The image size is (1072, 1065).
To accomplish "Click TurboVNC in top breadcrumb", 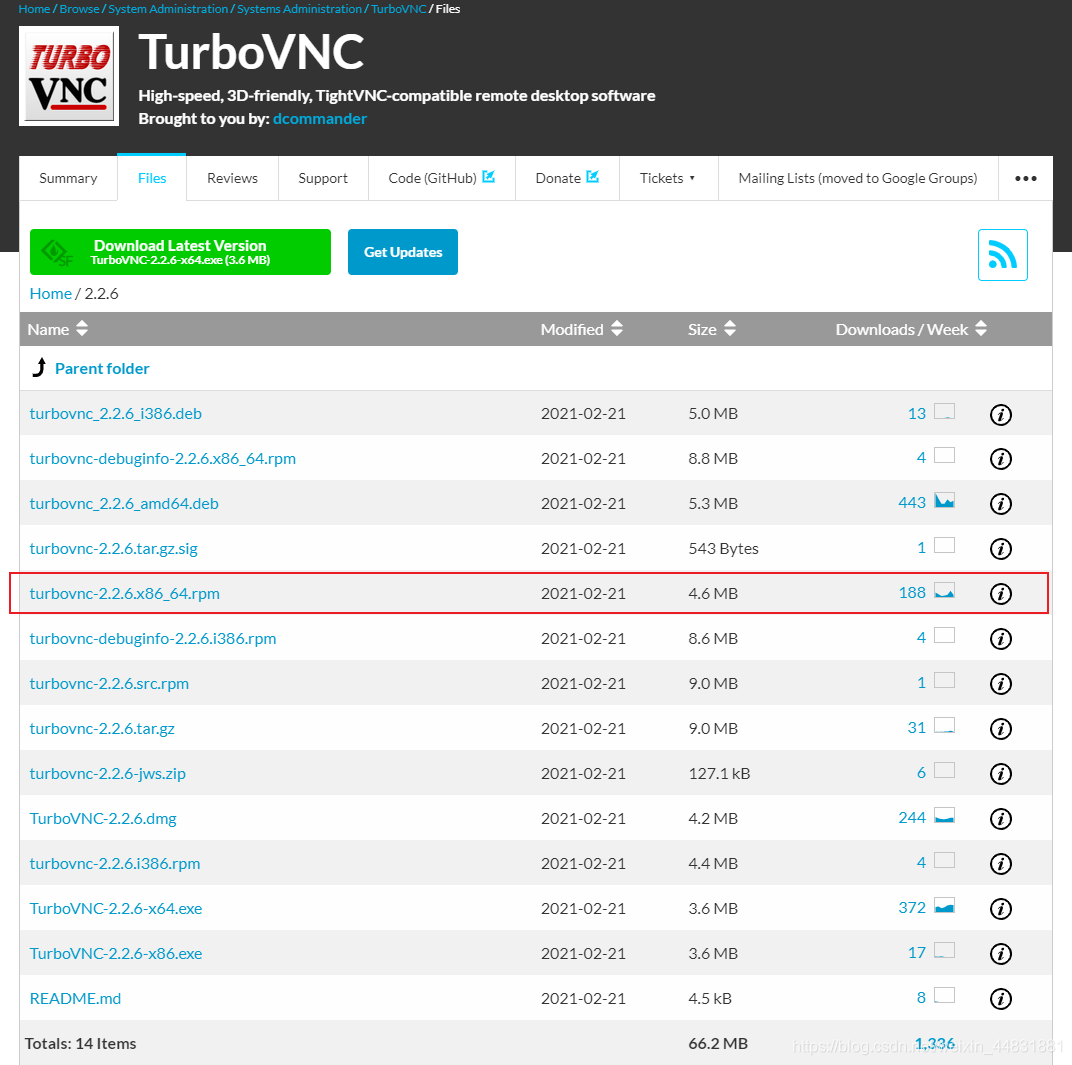I will [x=399, y=9].
